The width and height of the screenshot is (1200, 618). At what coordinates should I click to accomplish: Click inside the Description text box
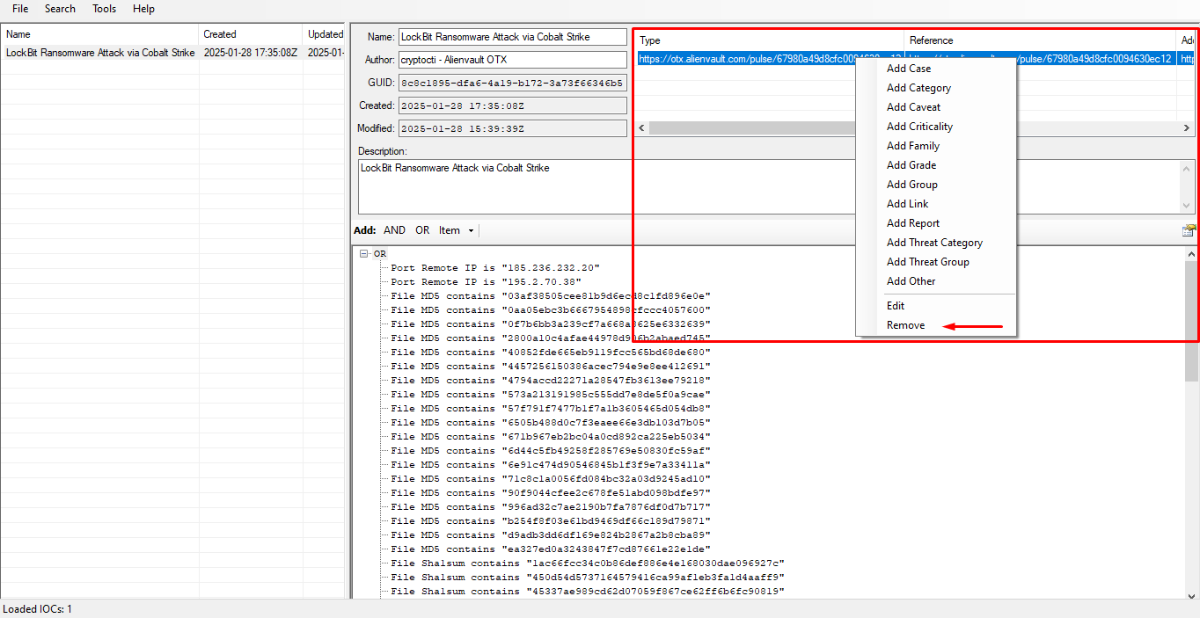click(769, 186)
